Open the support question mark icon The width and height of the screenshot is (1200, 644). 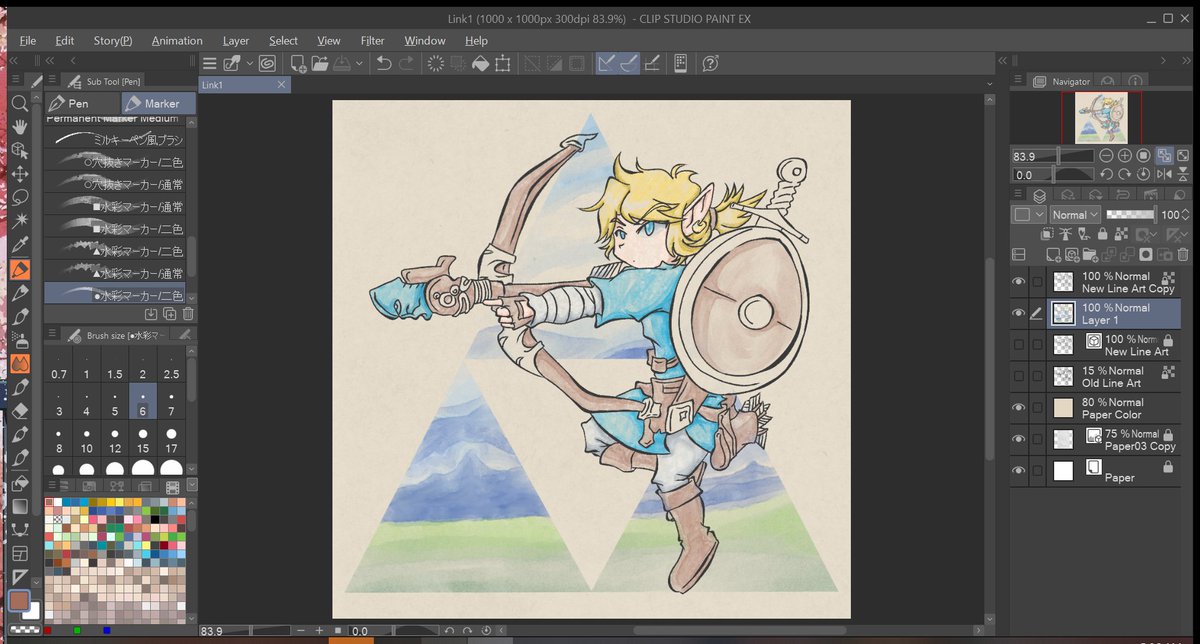click(x=711, y=64)
